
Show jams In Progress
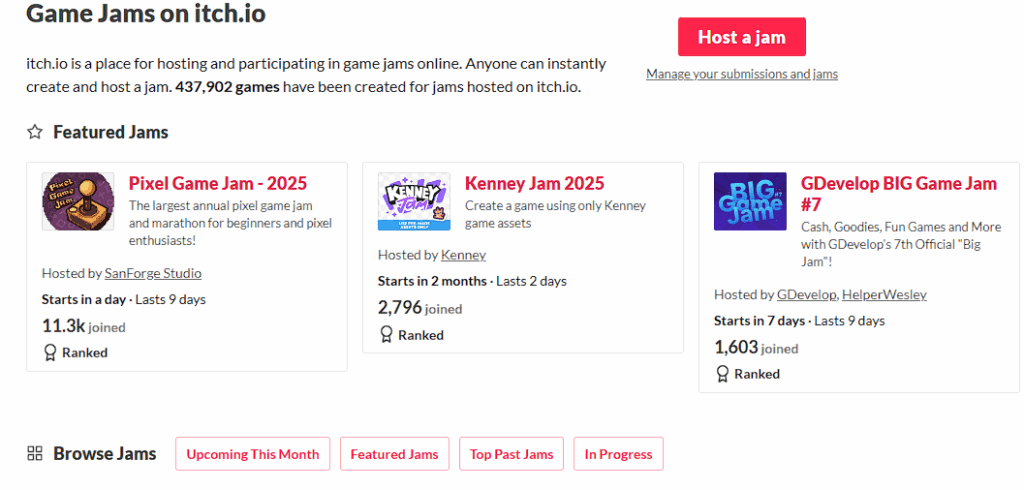618,454
